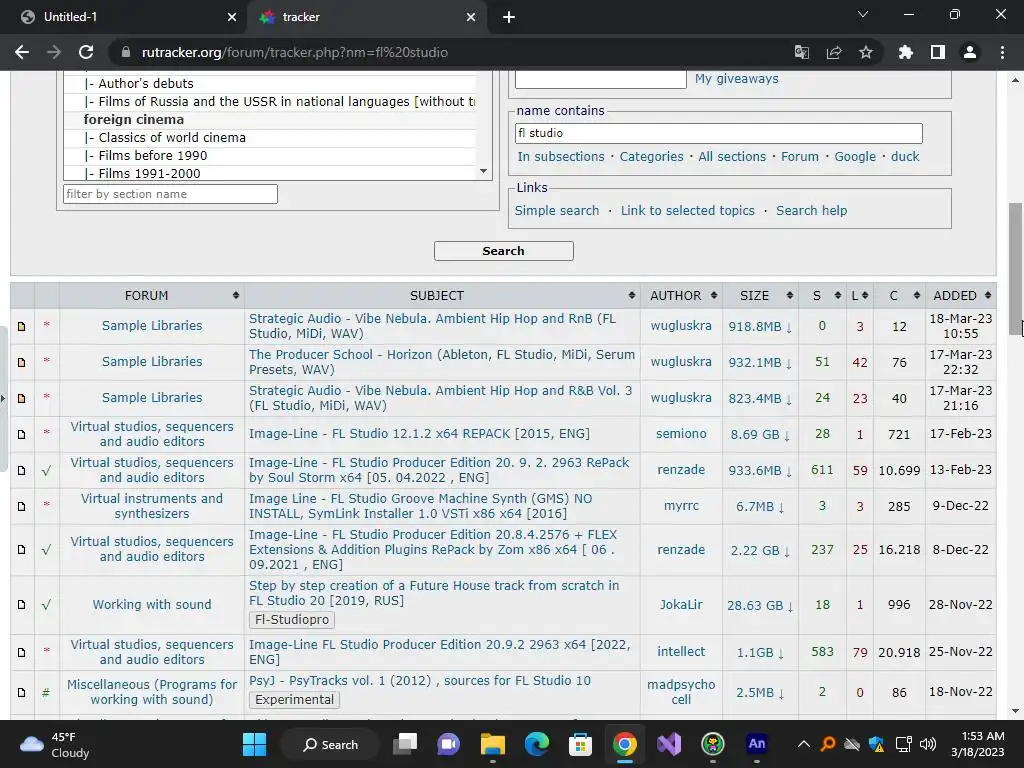The height and width of the screenshot is (768, 1024).
Task: Bookmark this page with the star
Action: click(x=866, y=52)
